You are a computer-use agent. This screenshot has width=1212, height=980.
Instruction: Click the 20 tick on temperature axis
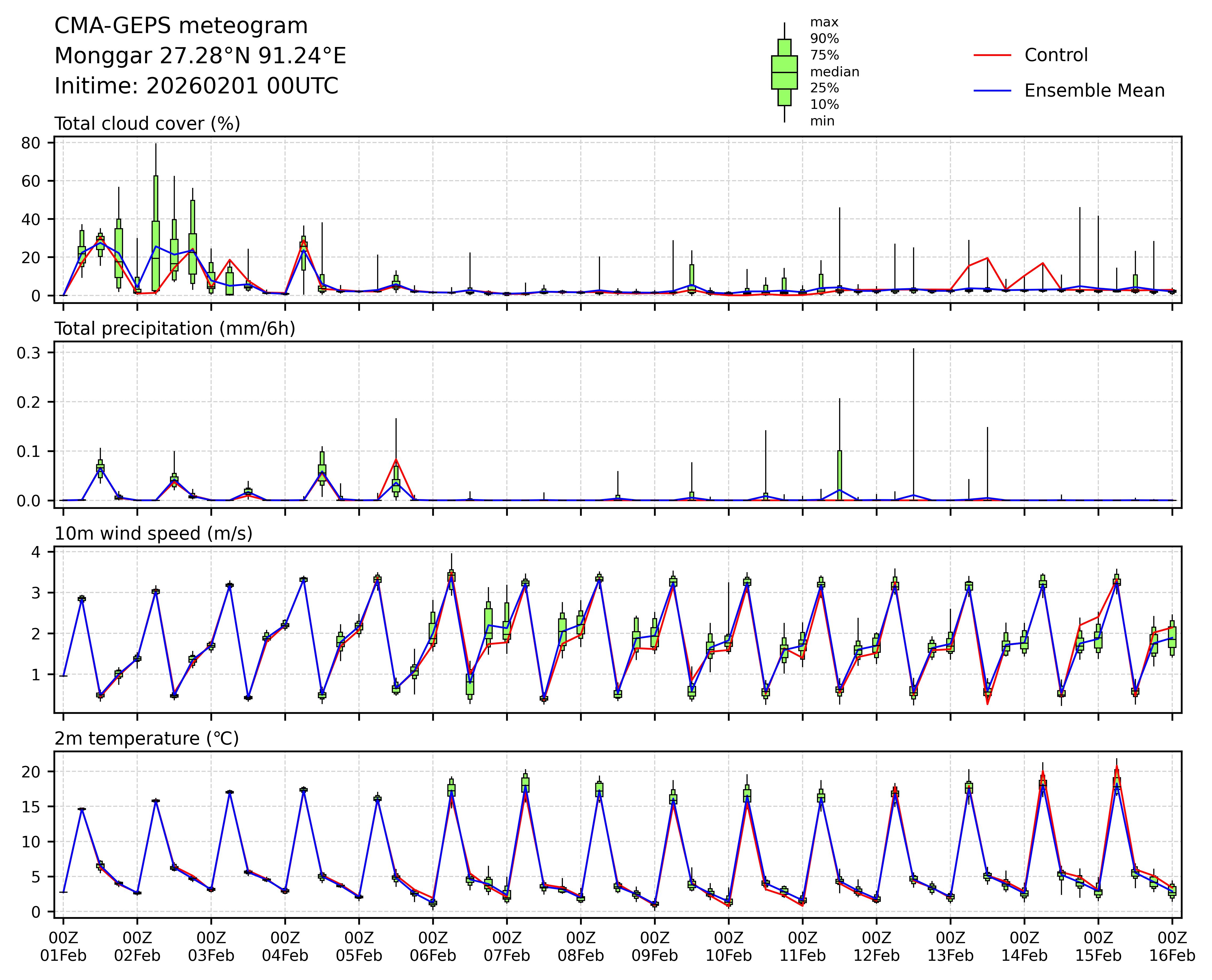pos(30,772)
